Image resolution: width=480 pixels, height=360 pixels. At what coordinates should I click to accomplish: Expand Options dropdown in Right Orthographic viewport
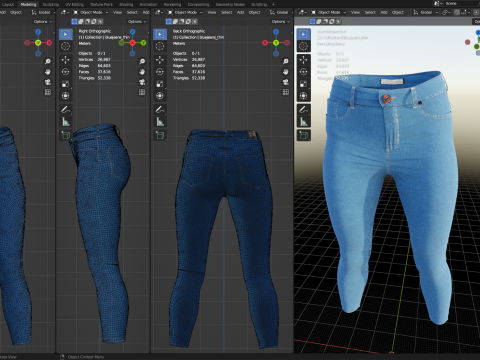coord(137,21)
